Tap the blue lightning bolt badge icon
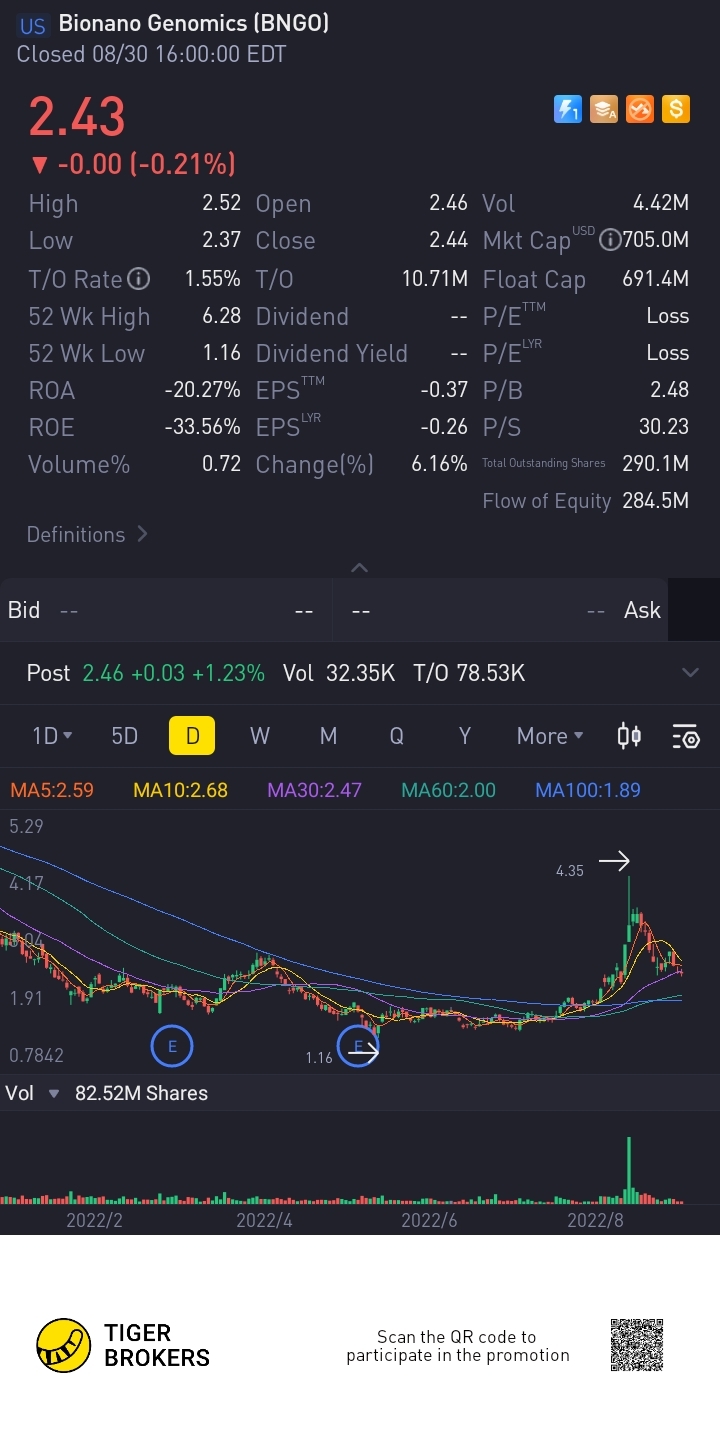Screen dimensions: 720x1456 point(568,109)
